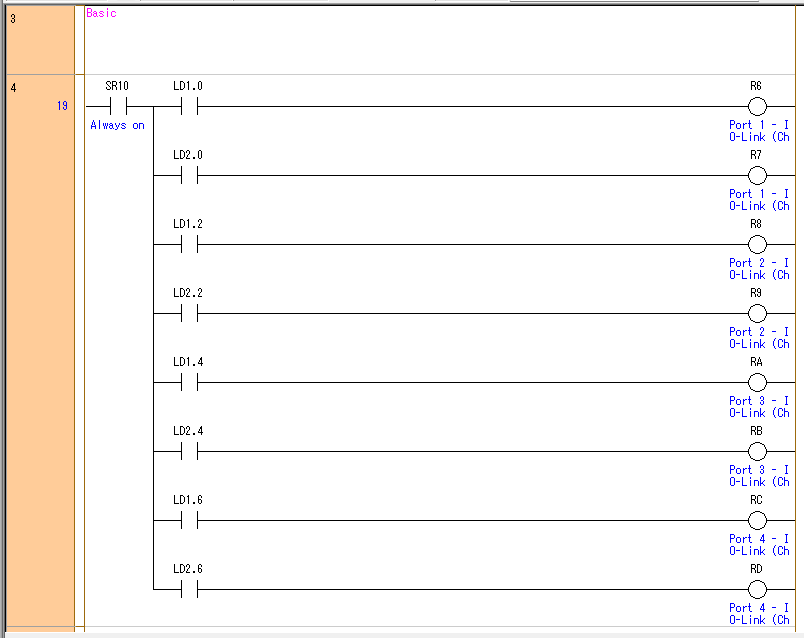The width and height of the screenshot is (804, 638).
Task: Click the Port 3 comment under RA
Action: (x=759, y=407)
